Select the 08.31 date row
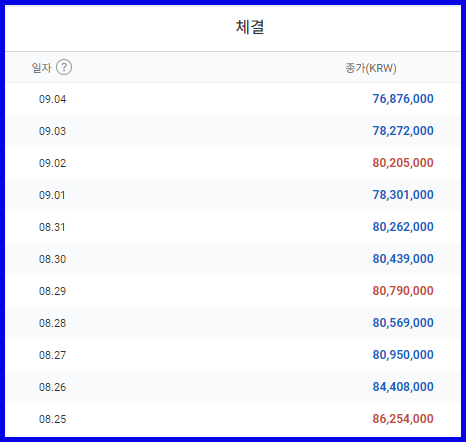The image size is (466, 442). coord(233,227)
